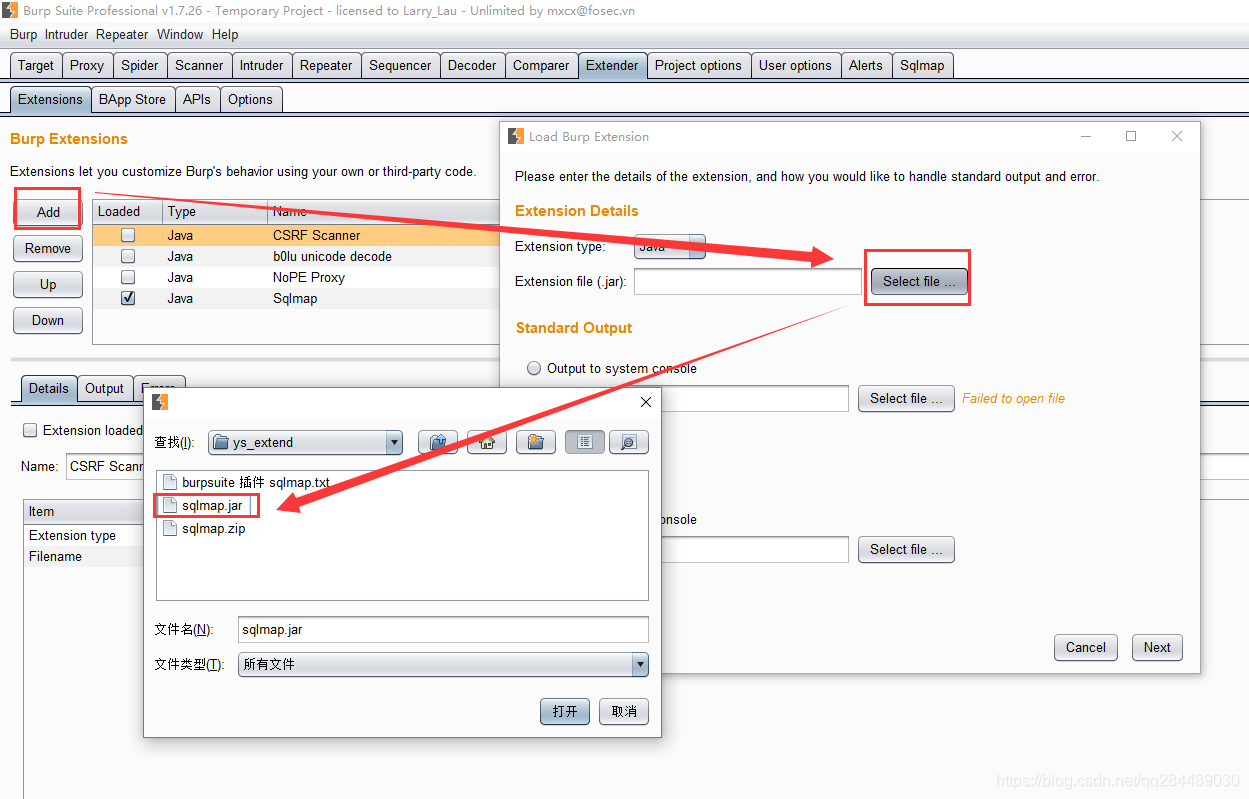The width and height of the screenshot is (1249, 799).
Task: Click the Extension file (.jar) path field
Action: [x=748, y=282]
